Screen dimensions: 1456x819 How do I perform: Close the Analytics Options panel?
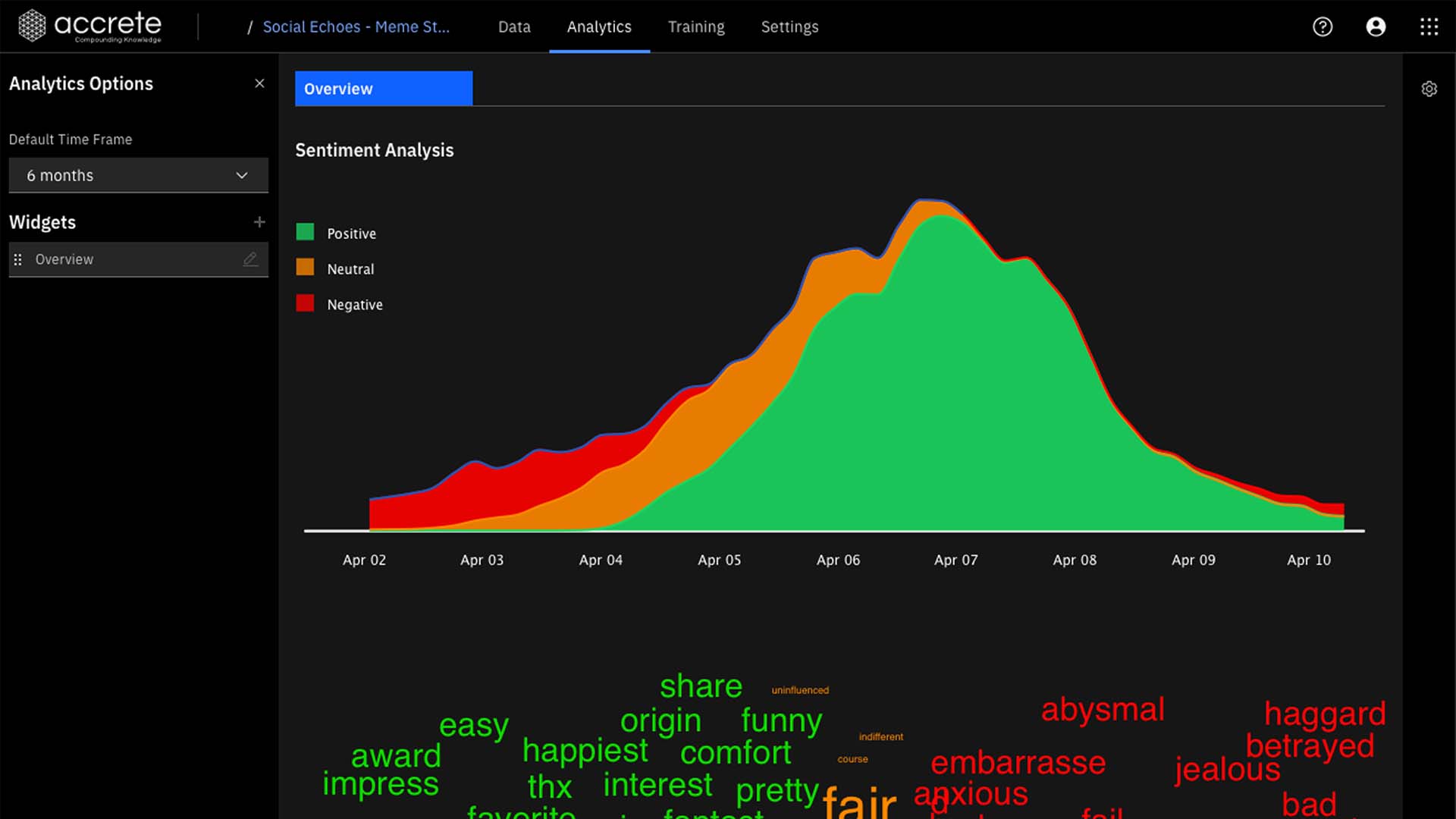coord(259,83)
